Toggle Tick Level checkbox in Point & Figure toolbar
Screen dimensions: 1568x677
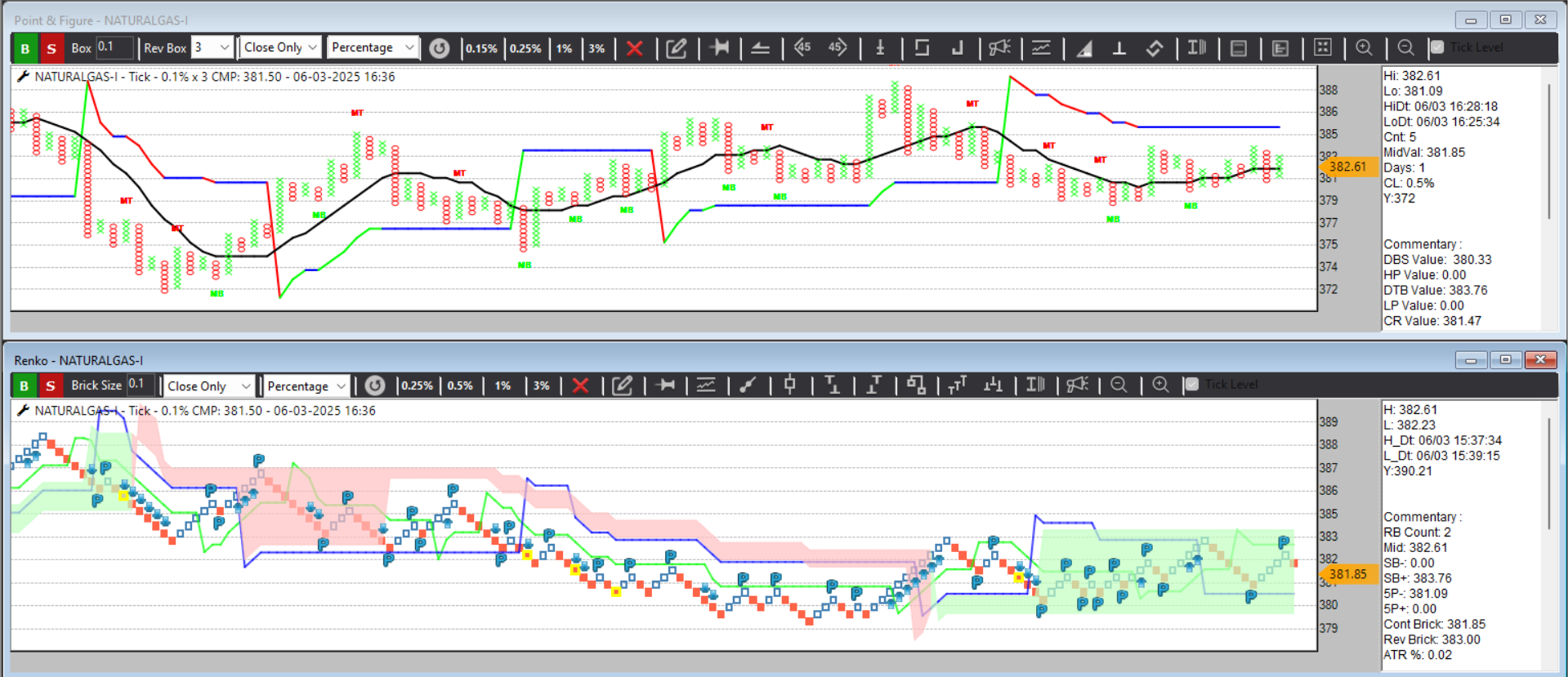click(x=1437, y=47)
